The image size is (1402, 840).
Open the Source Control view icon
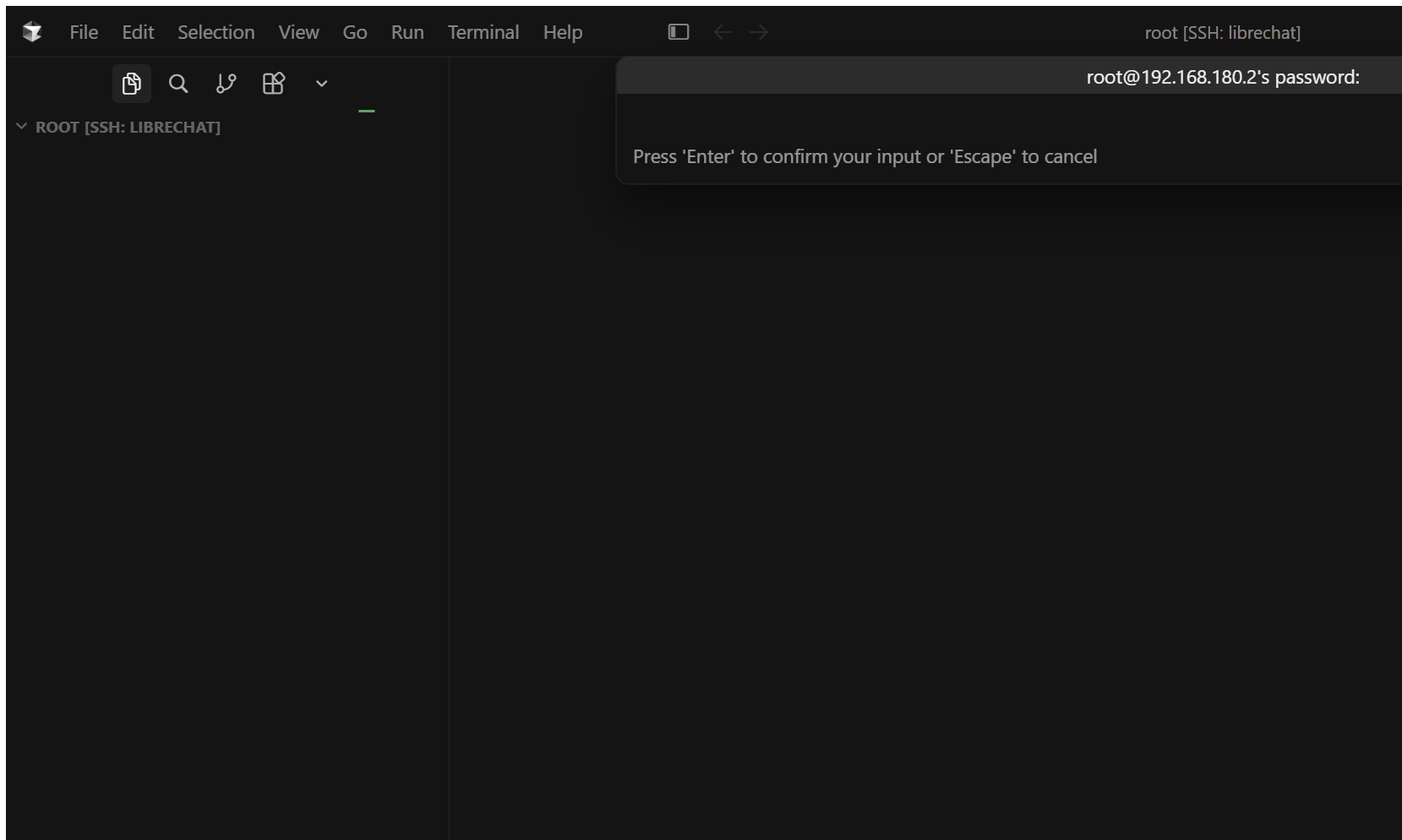click(x=226, y=84)
